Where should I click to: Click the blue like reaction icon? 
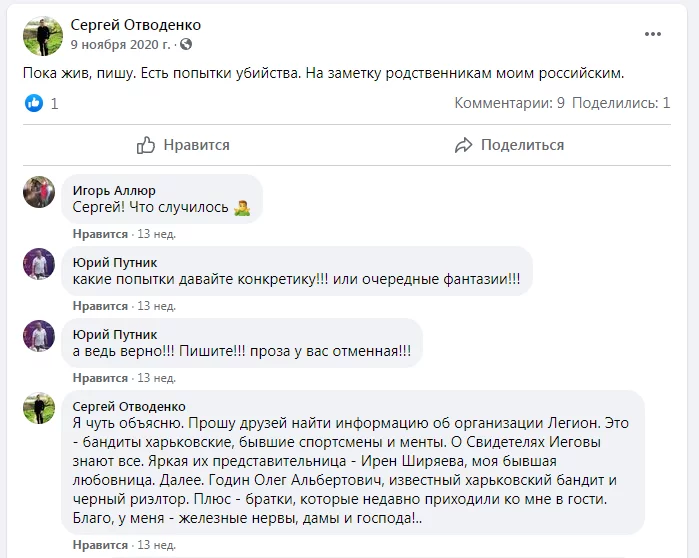click(35, 103)
